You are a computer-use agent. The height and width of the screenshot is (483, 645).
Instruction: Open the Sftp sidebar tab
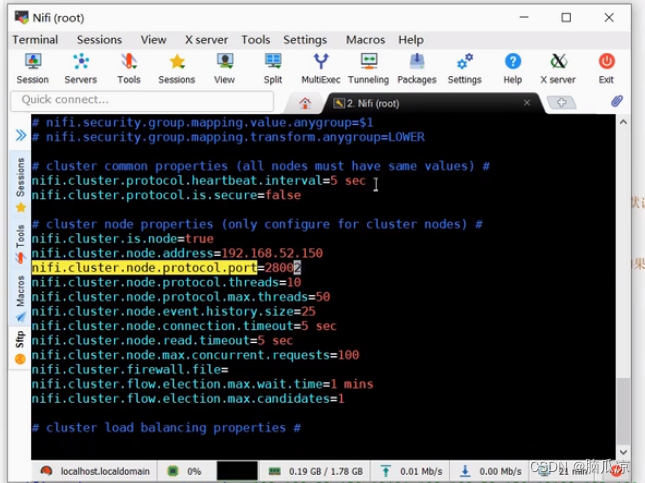coord(21,348)
